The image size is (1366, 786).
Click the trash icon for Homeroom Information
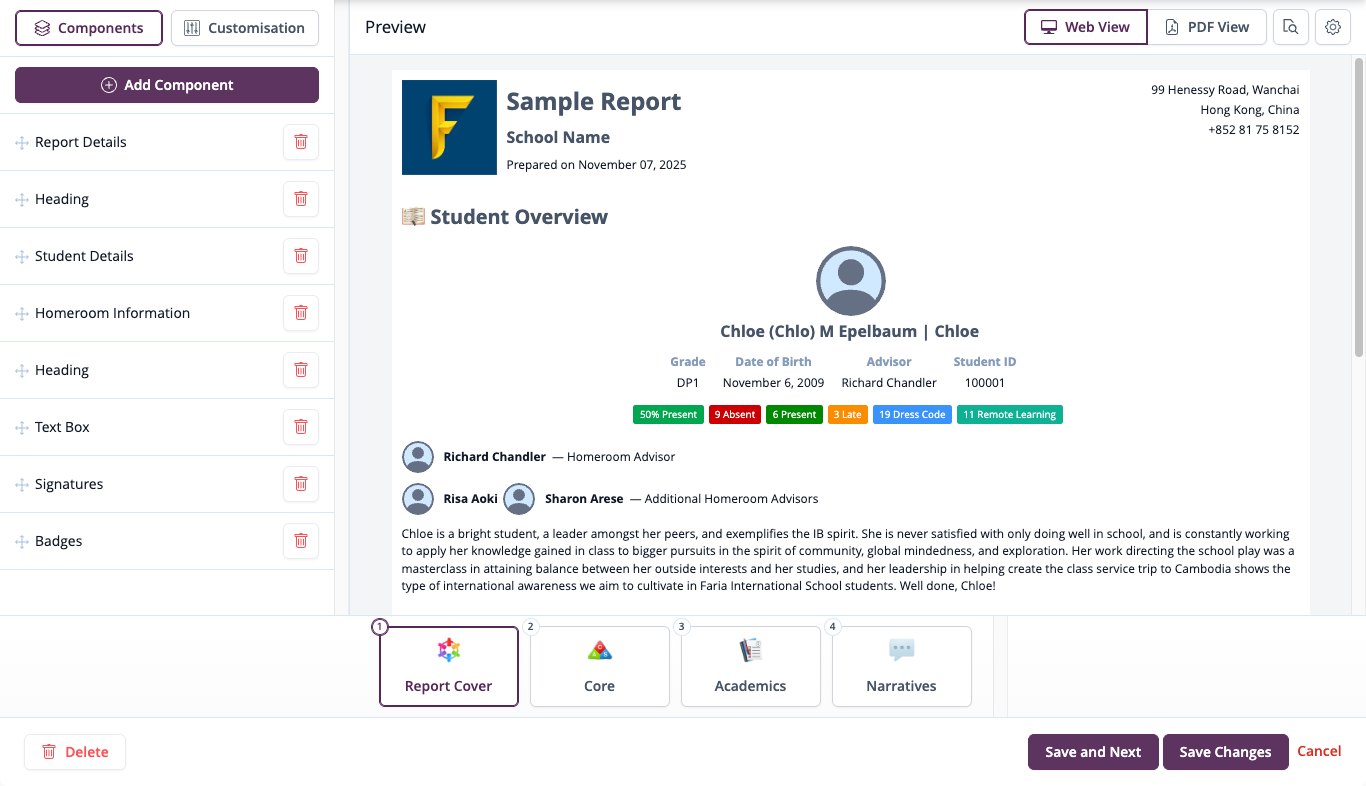[300, 313]
